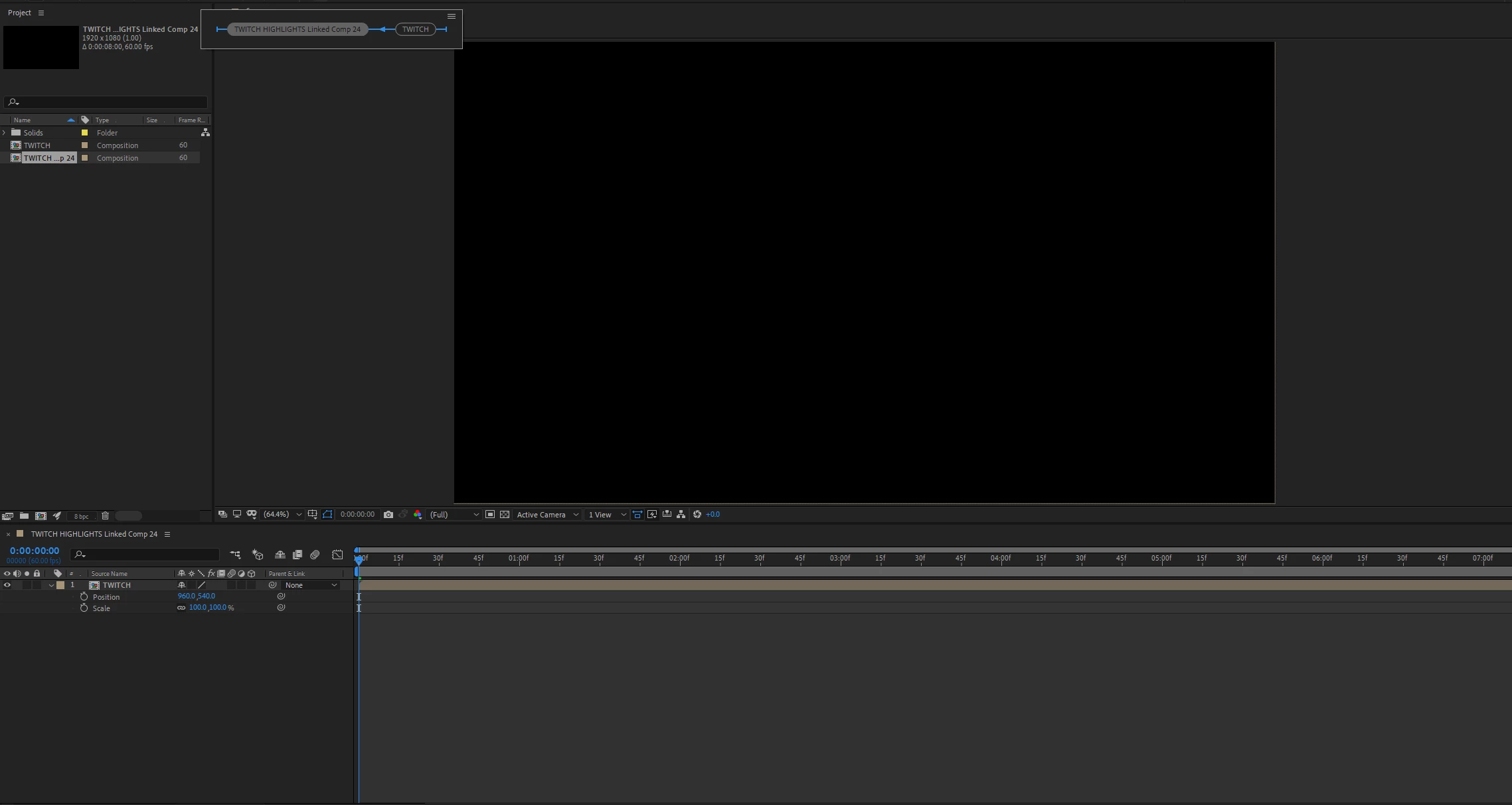1512x805 pixels.
Task: Expand the Solids folder in Project panel
Action: (x=5, y=133)
